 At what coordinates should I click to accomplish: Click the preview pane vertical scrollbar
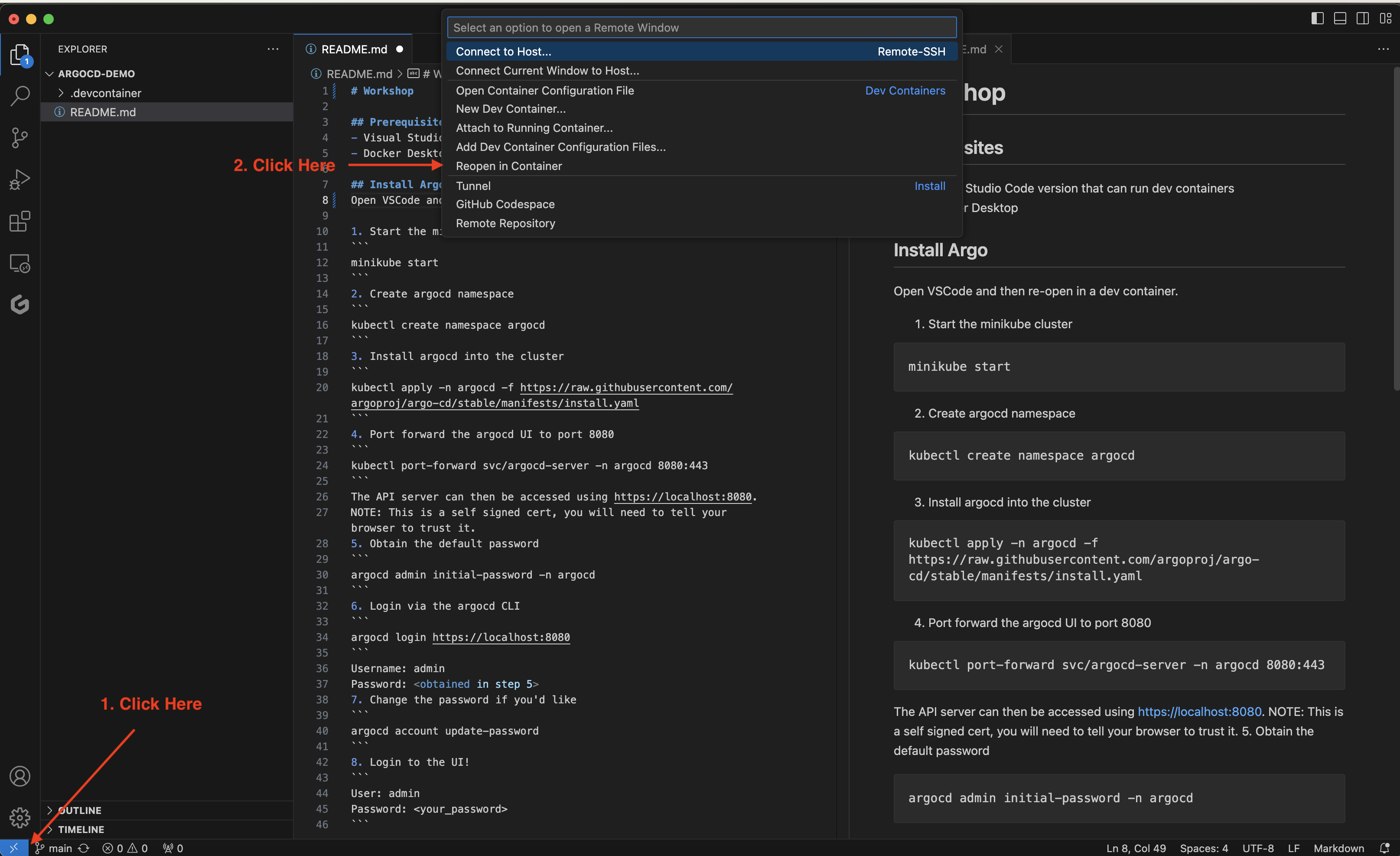tap(1396, 227)
